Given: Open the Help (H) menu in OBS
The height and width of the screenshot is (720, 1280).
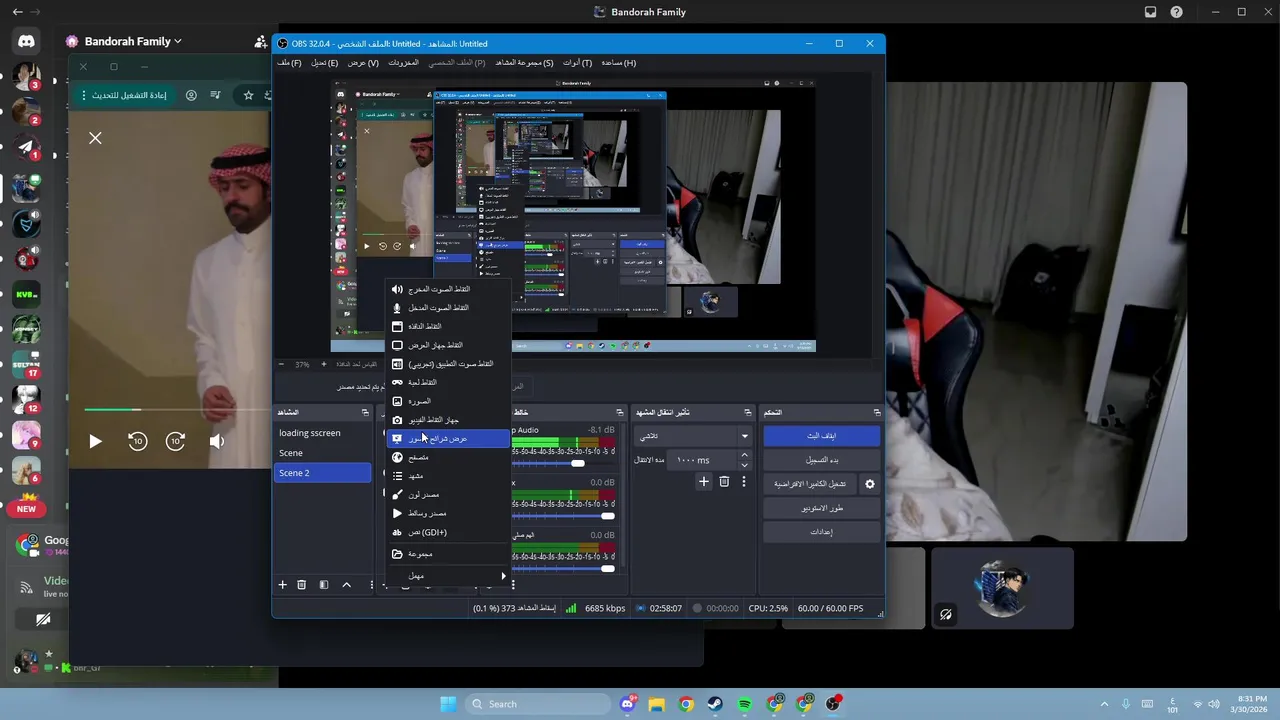Looking at the screenshot, I should click(618, 63).
